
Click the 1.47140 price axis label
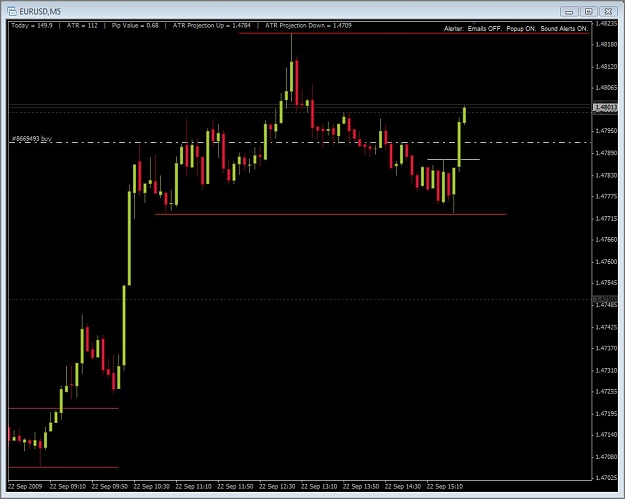pos(606,435)
